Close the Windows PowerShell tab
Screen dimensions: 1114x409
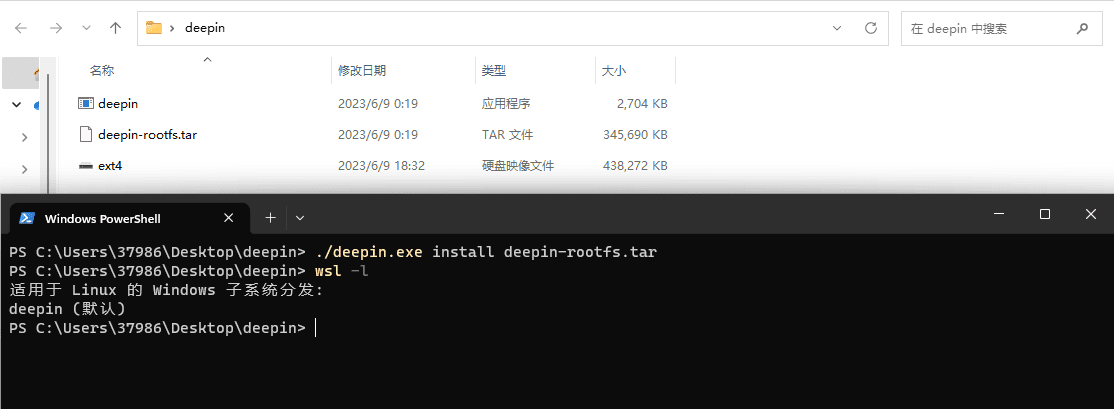pos(229,217)
